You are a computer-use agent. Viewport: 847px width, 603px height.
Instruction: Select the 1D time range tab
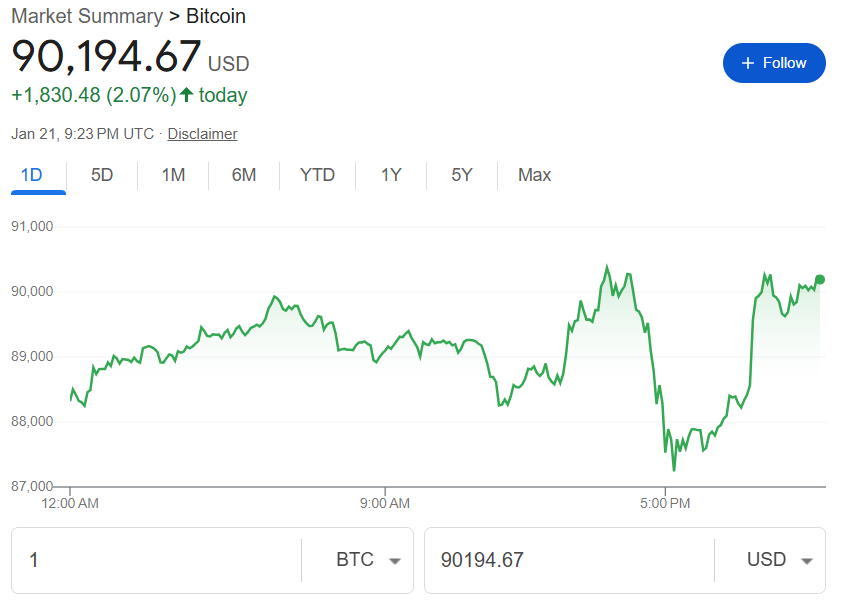coord(32,175)
